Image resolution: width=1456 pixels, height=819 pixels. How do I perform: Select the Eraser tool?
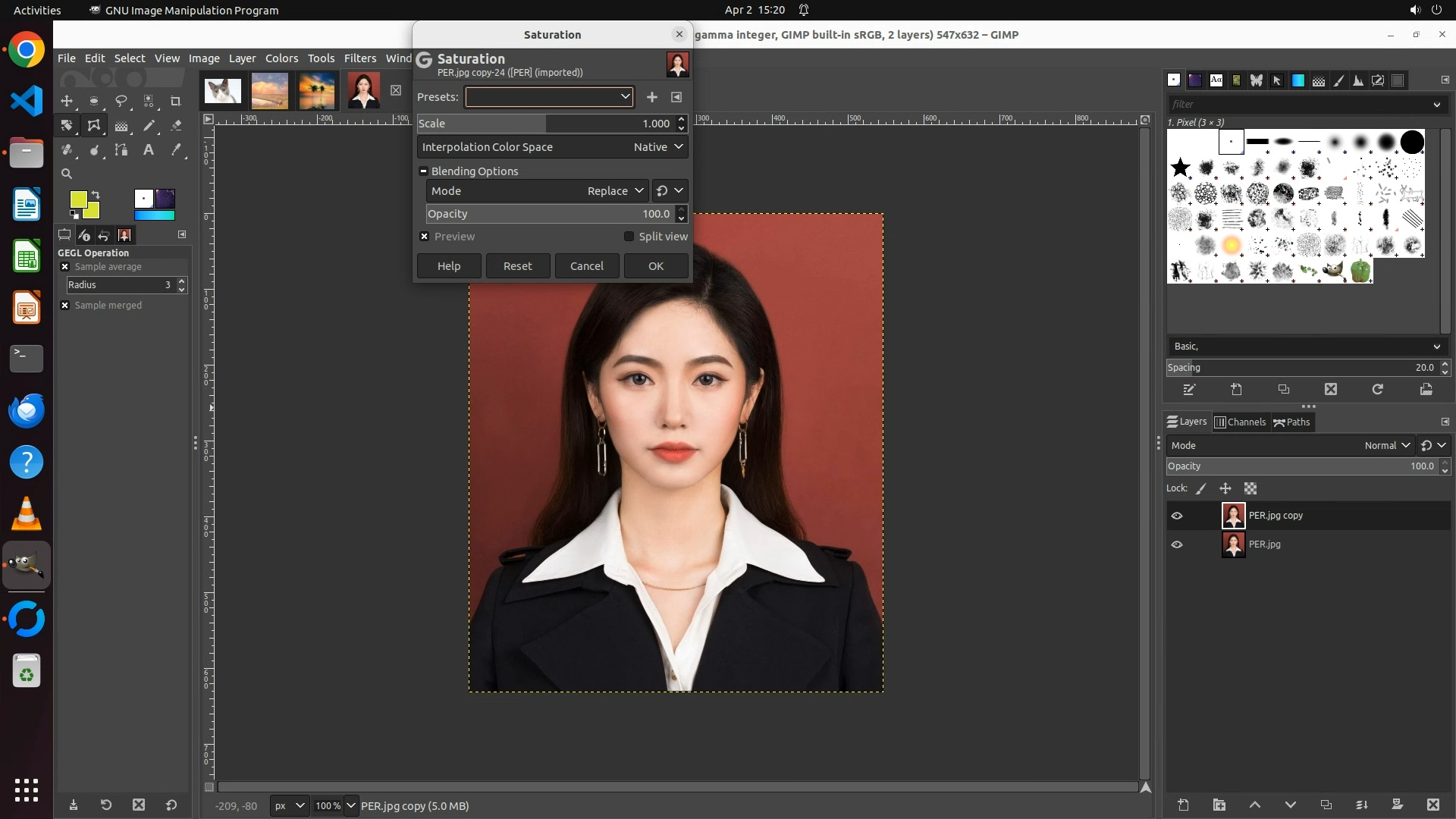tap(176, 125)
